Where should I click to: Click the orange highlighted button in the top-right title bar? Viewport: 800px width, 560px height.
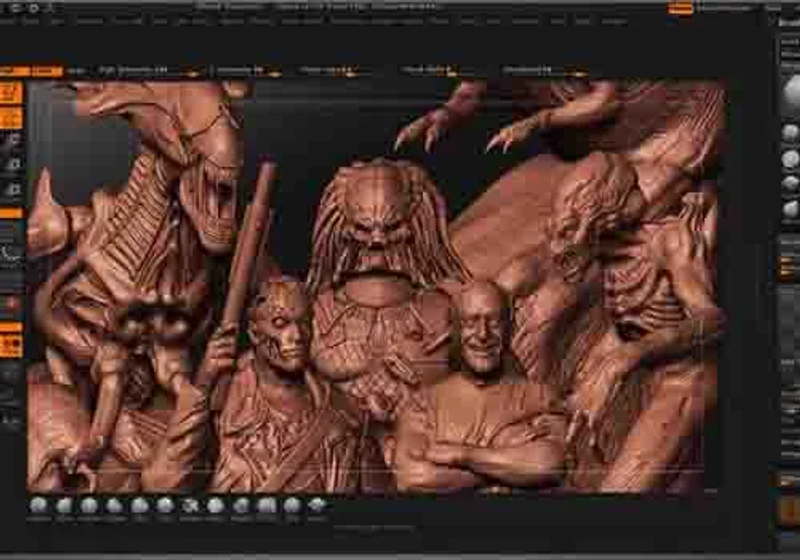680,8
